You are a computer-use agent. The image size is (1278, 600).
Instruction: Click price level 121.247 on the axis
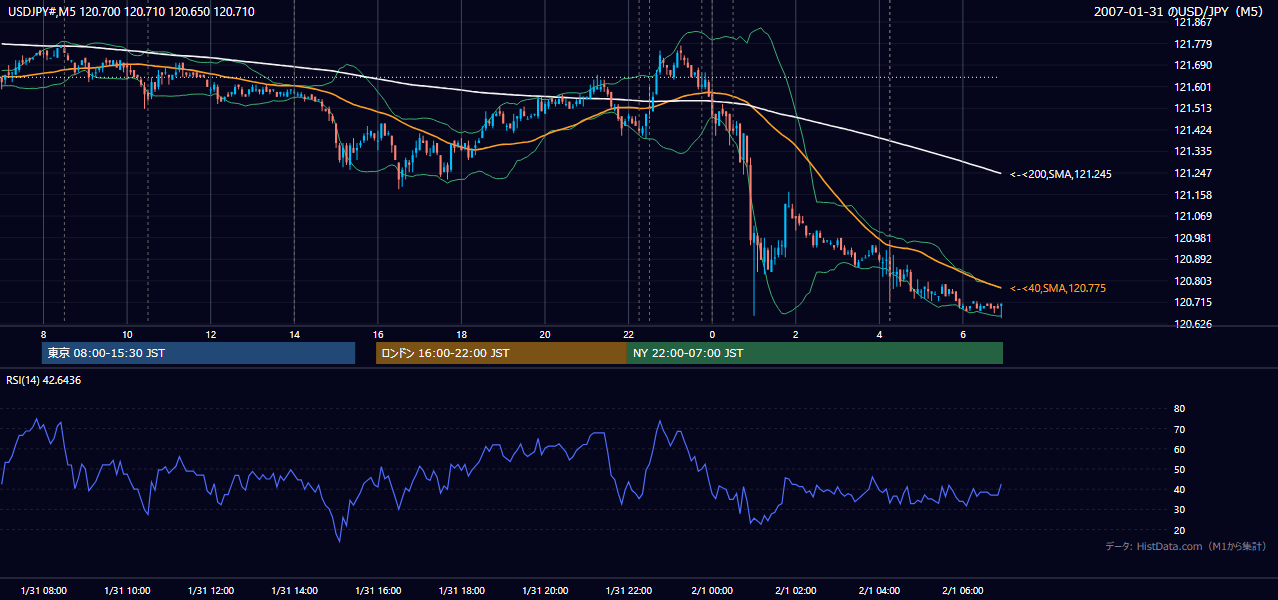coord(1194,174)
